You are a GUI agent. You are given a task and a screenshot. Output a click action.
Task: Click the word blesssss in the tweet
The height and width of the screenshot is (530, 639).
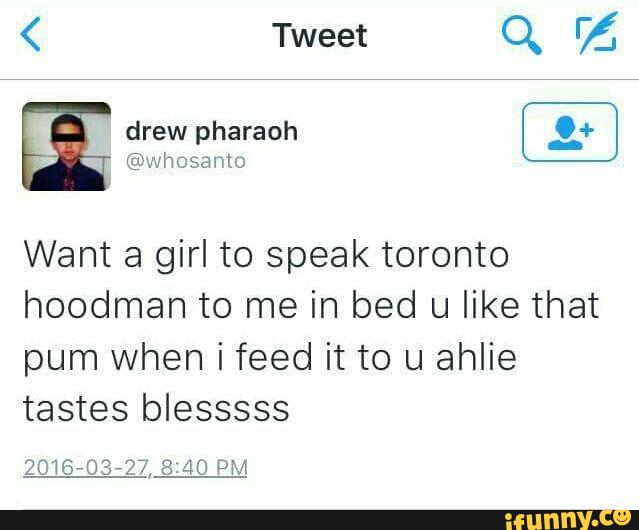[215, 408]
